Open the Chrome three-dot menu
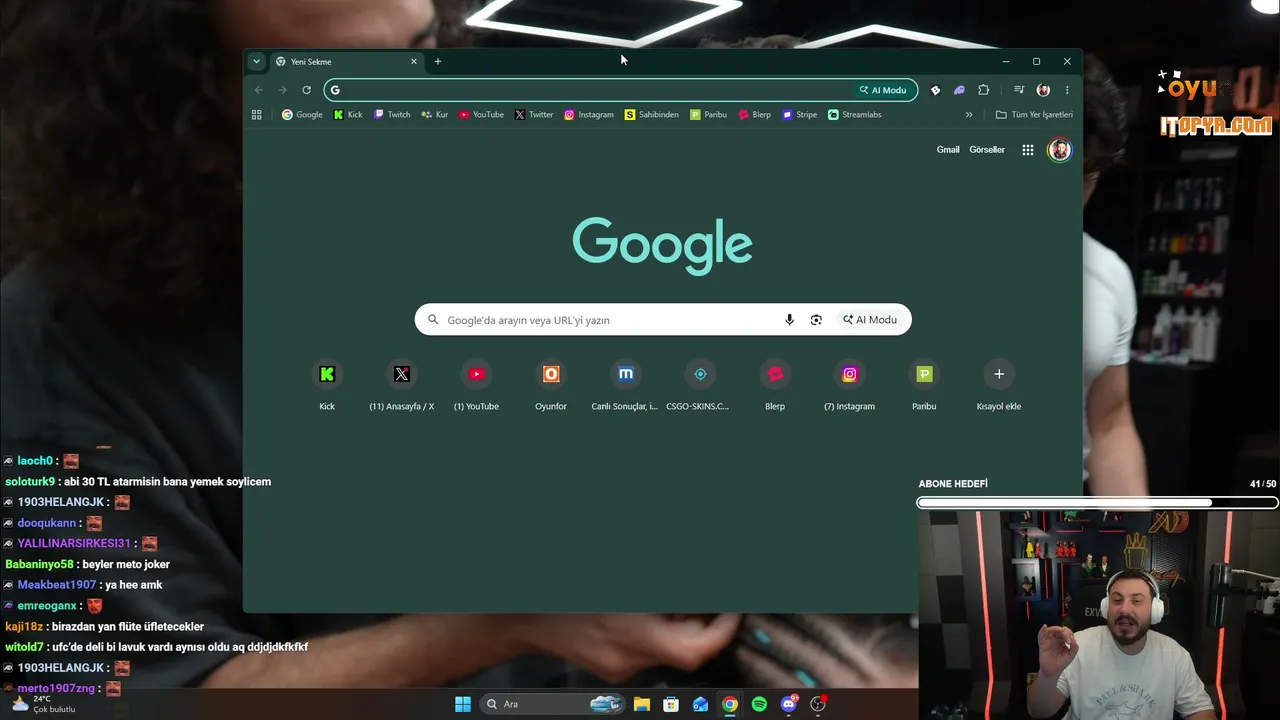The image size is (1280, 720). [1067, 90]
